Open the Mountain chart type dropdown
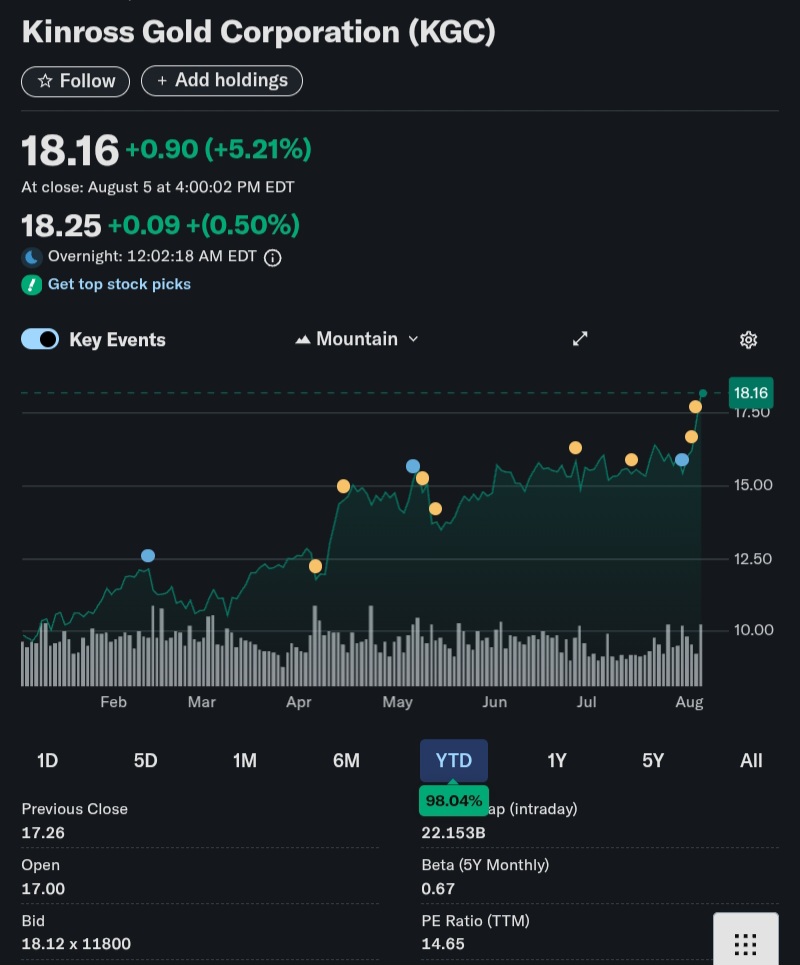This screenshot has height=965, width=800. tap(357, 339)
